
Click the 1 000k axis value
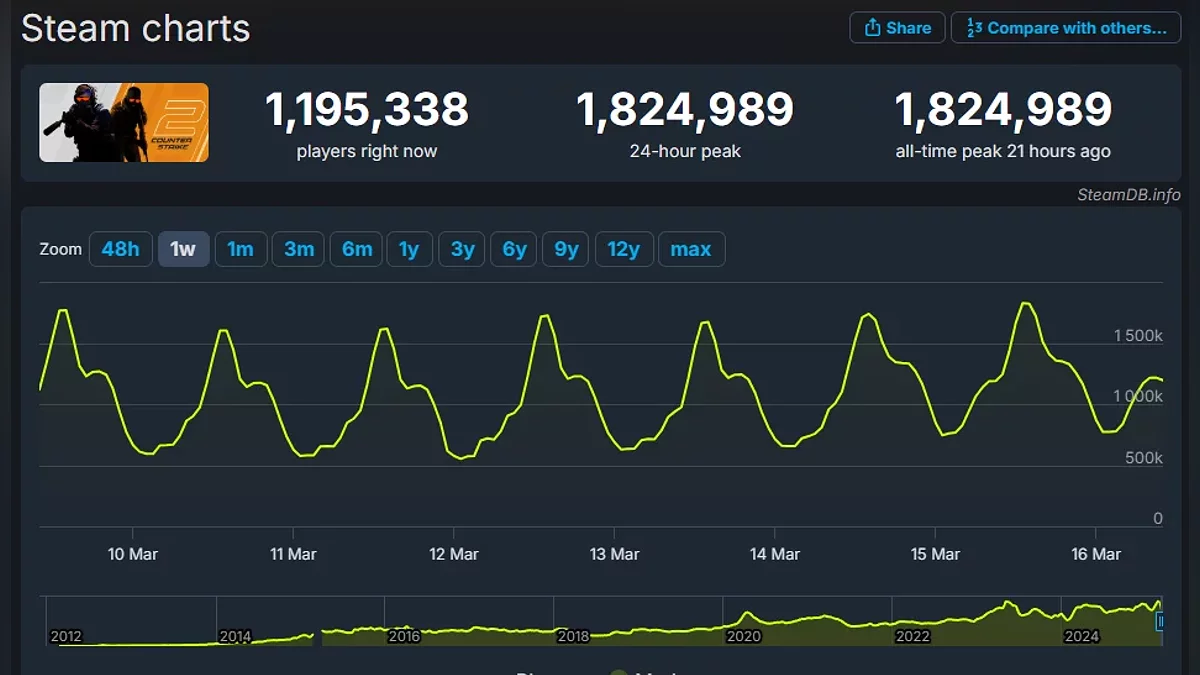pyautogui.click(x=1138, y=397)
